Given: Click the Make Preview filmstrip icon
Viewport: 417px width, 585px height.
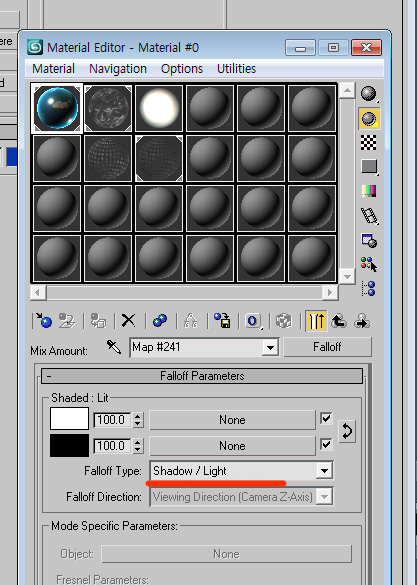Looking at the screenshot, I should (369, 216).
